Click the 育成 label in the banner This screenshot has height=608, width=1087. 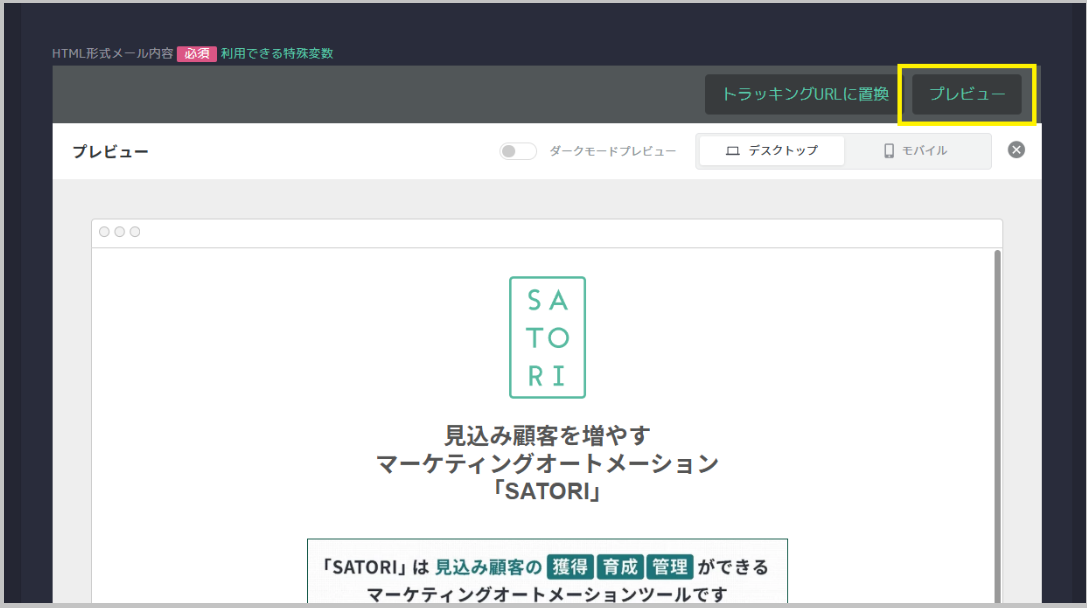click(x=620, y=567)
